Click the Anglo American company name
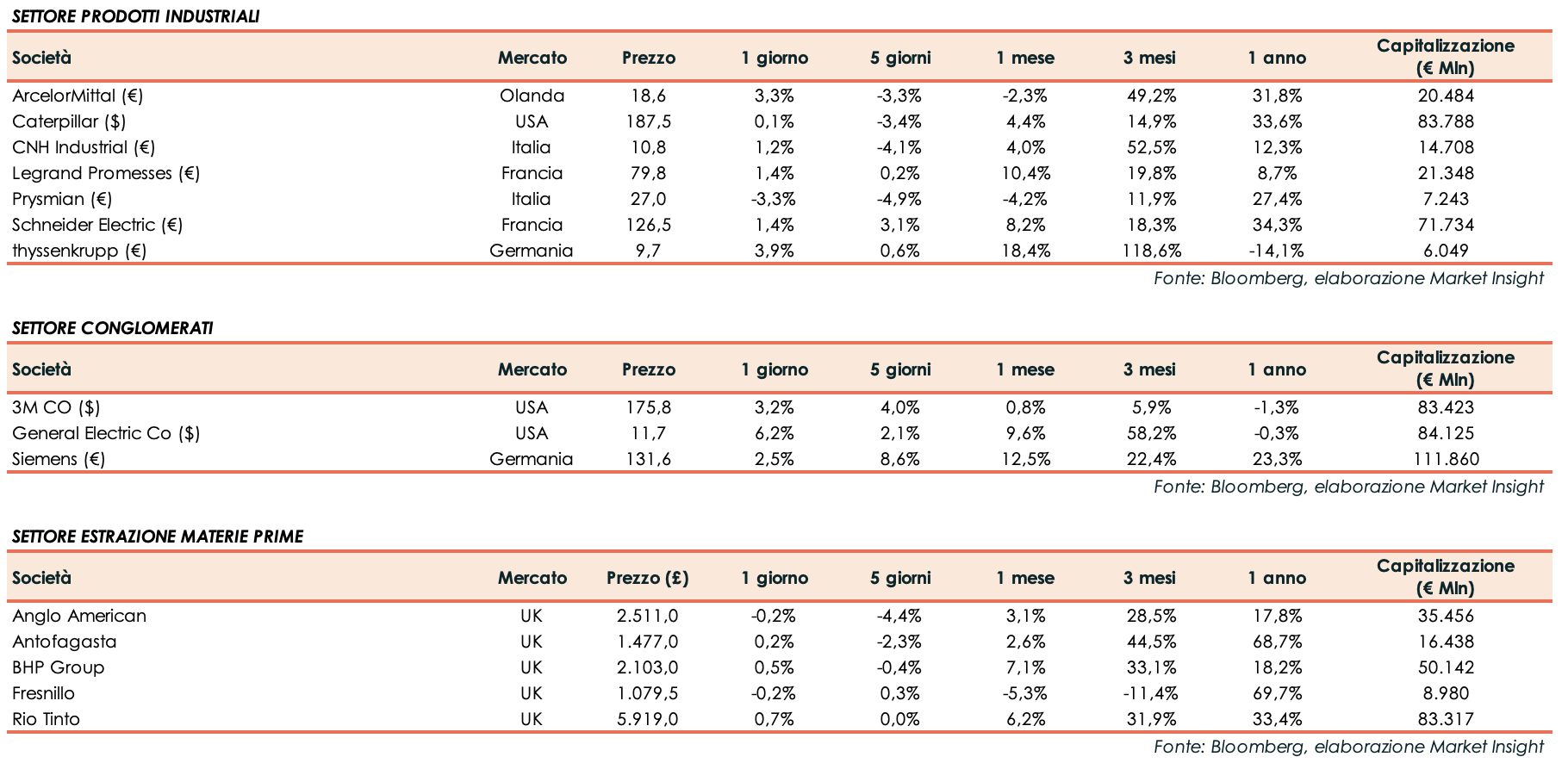 point(79,616)
